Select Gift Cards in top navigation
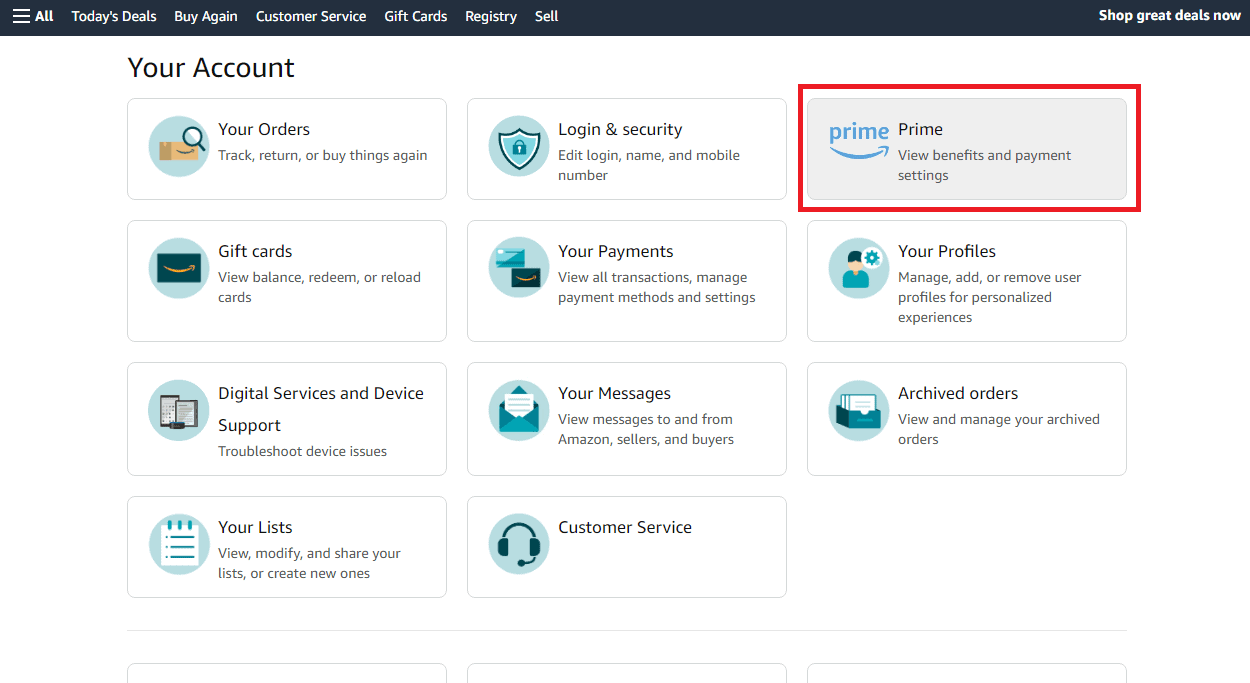Image resolution: width=1250 pixels, height=683 pixels. coord(416,16)
